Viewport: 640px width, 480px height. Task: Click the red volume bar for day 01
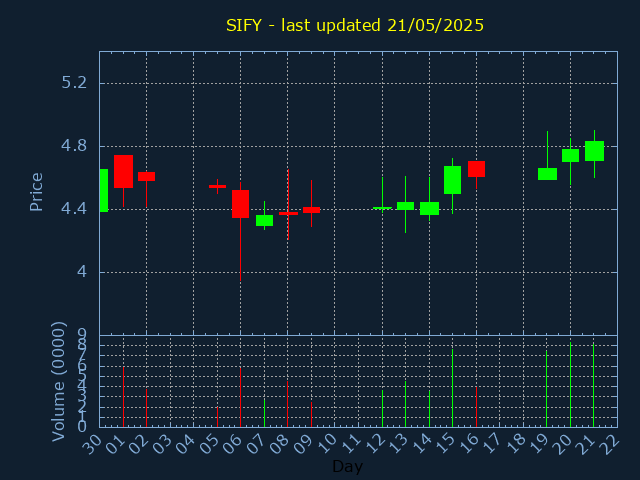tap(123, 397)
